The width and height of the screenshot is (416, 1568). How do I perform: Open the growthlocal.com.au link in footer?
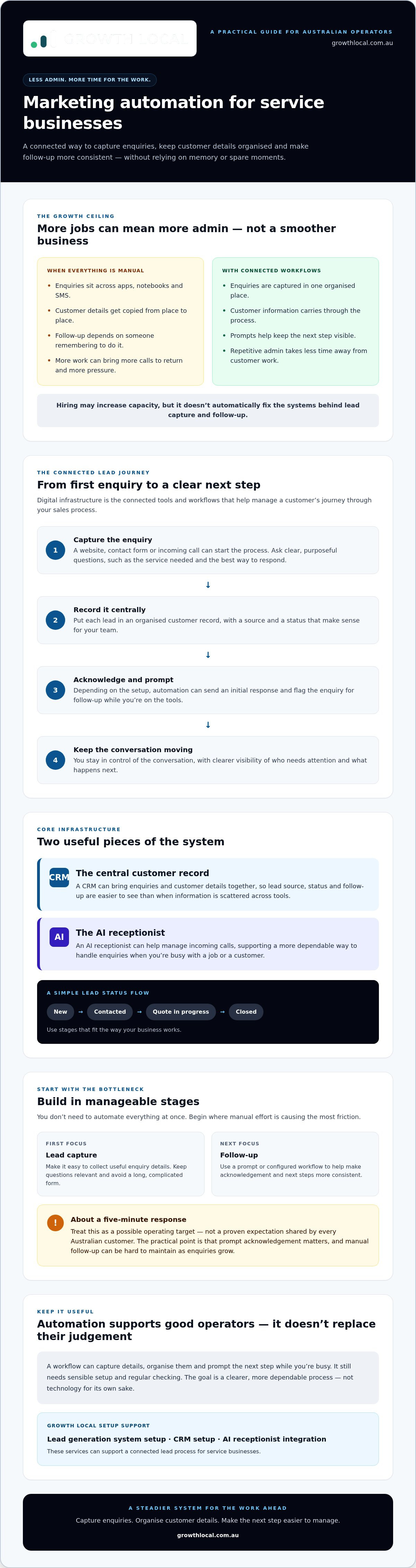tap(208, 1535)
